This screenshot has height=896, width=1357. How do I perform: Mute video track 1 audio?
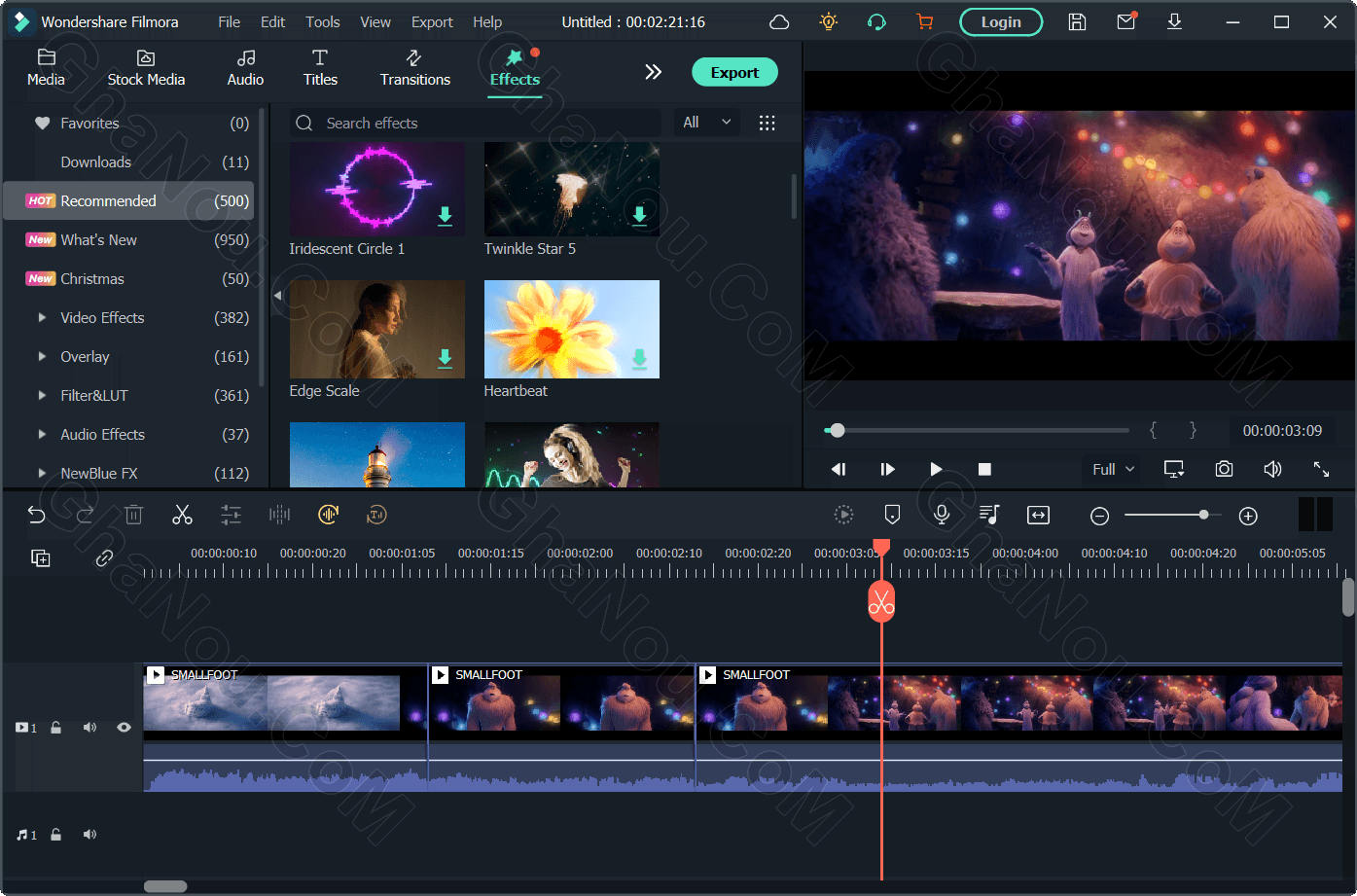89,728
